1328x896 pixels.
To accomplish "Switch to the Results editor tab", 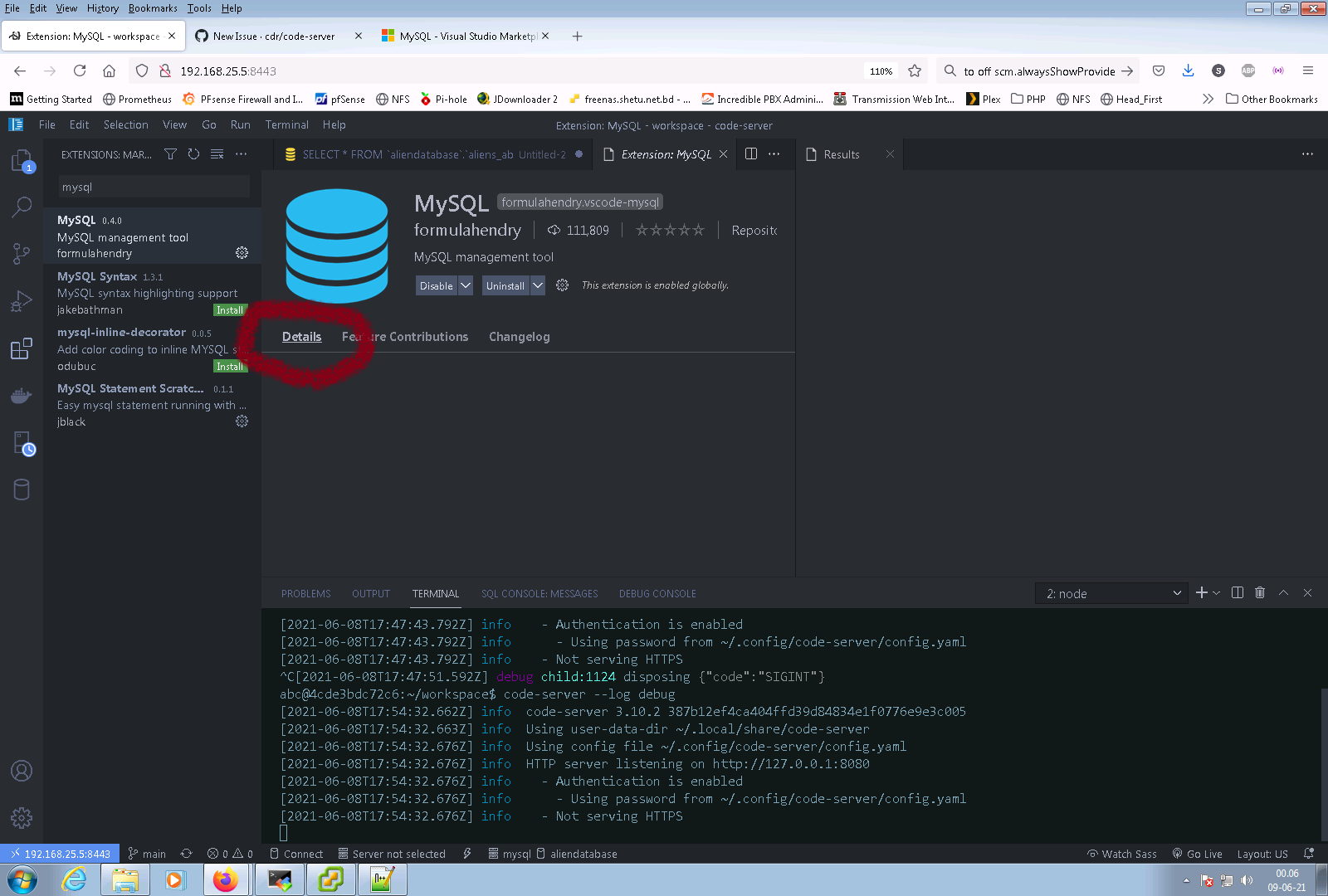I will (842, 154).
